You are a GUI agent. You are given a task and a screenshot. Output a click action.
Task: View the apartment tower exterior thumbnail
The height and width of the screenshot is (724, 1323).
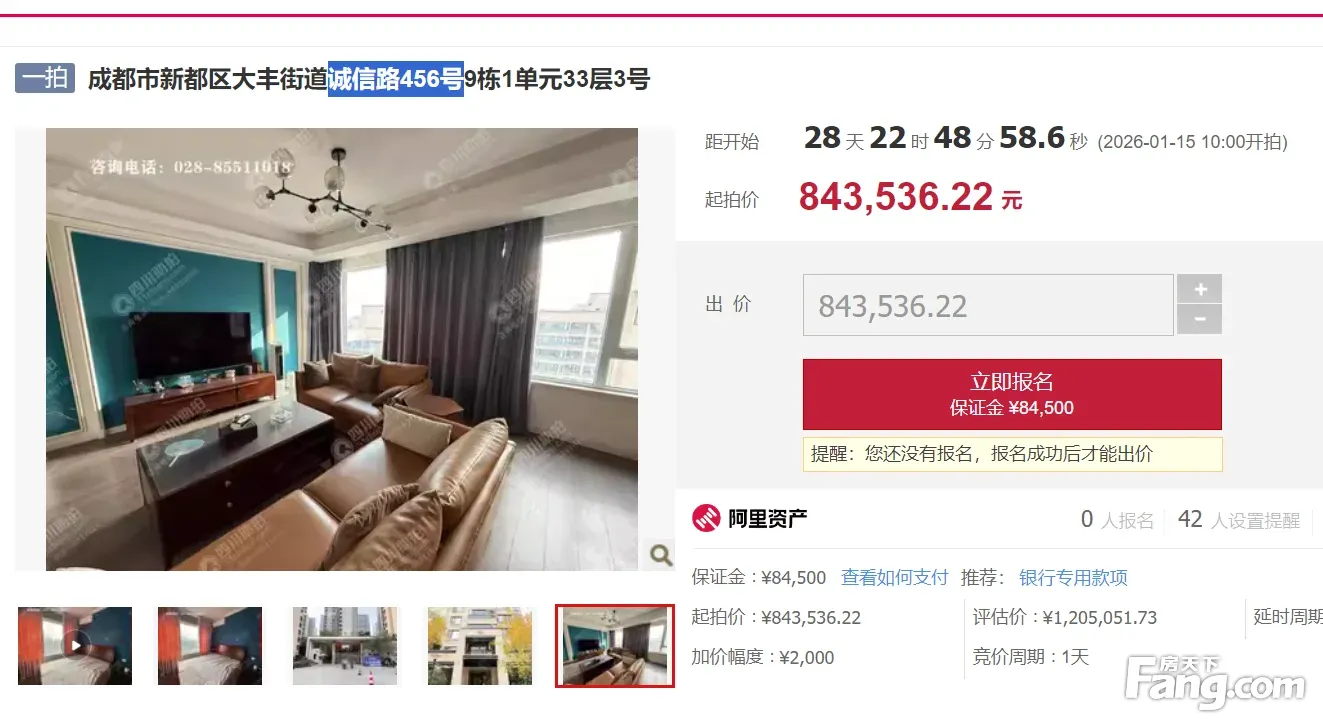pos(480,646)
